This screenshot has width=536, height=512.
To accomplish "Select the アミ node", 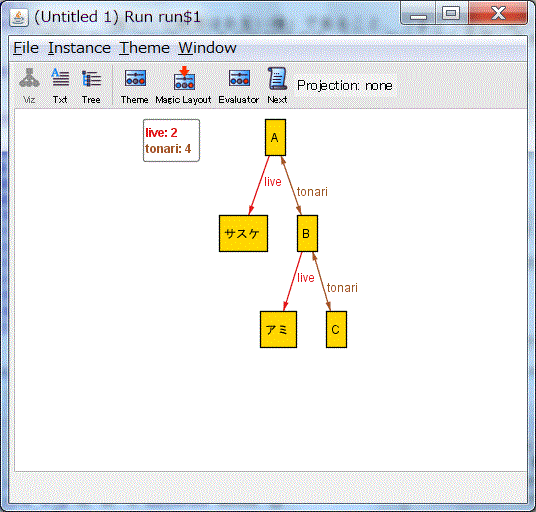I will [x=278, y=329].
